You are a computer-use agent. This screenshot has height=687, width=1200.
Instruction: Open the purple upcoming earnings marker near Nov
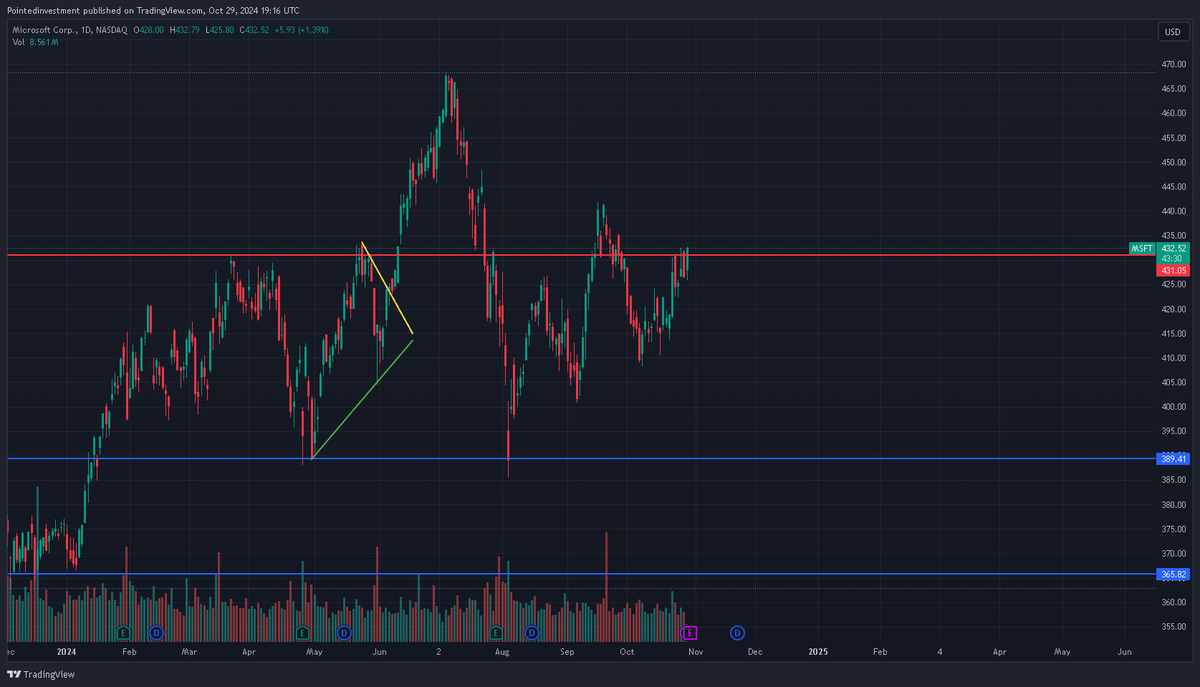pyautogui.click(x=690, y=633)
